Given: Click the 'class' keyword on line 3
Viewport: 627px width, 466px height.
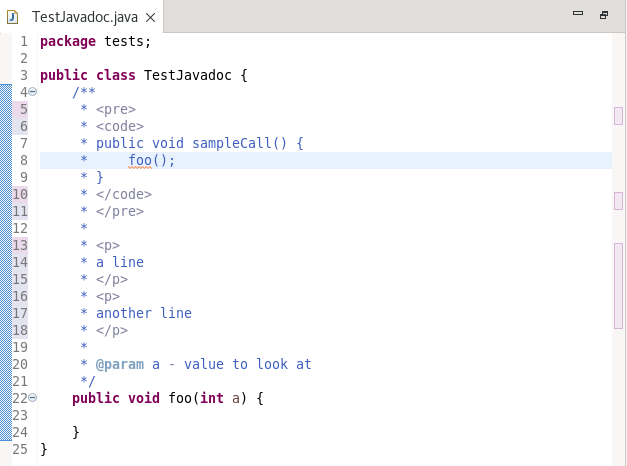Looking at the screenshot, I should (116, 75).
